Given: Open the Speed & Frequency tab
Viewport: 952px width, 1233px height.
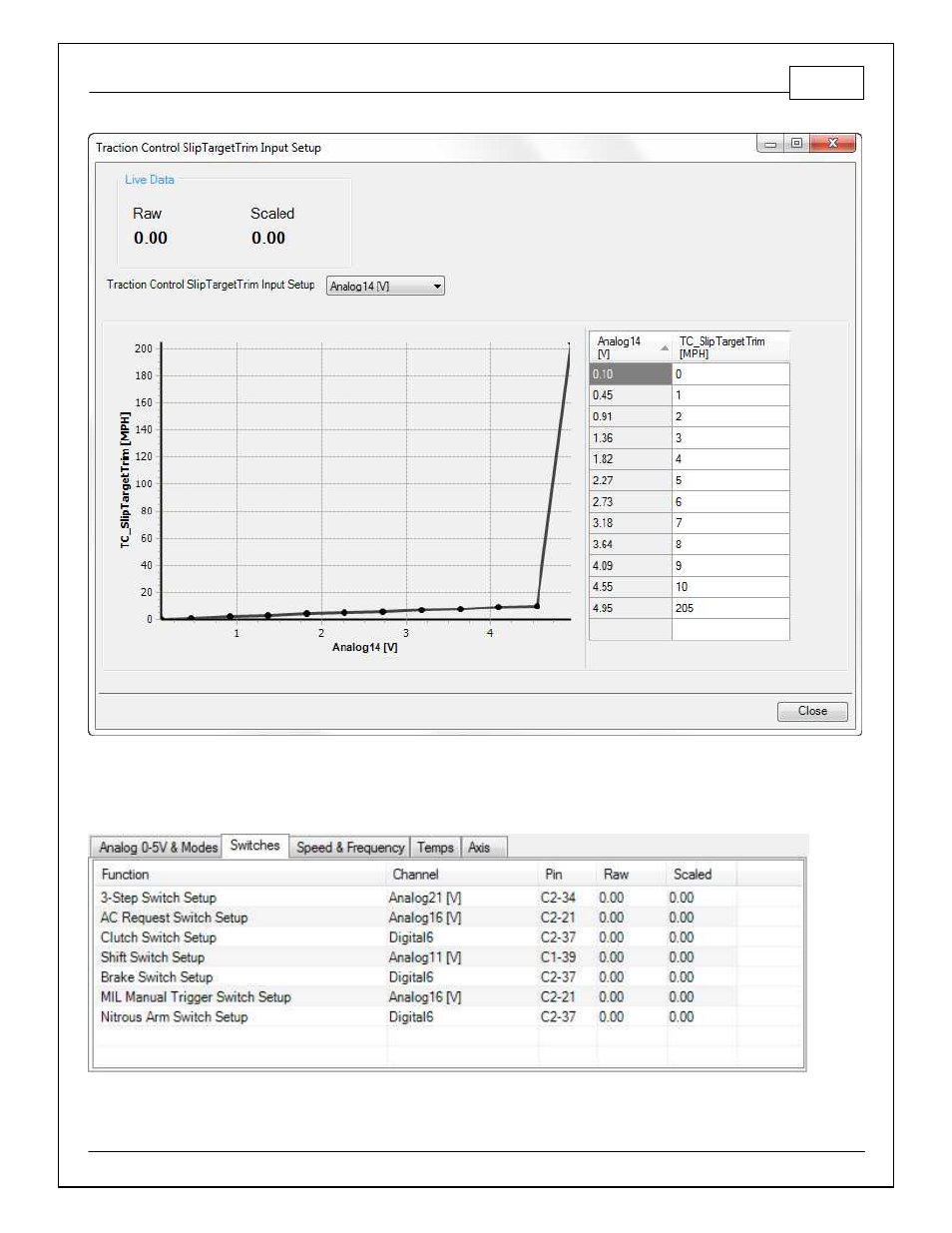Looking at the screenshot, I should pos(350,848).
